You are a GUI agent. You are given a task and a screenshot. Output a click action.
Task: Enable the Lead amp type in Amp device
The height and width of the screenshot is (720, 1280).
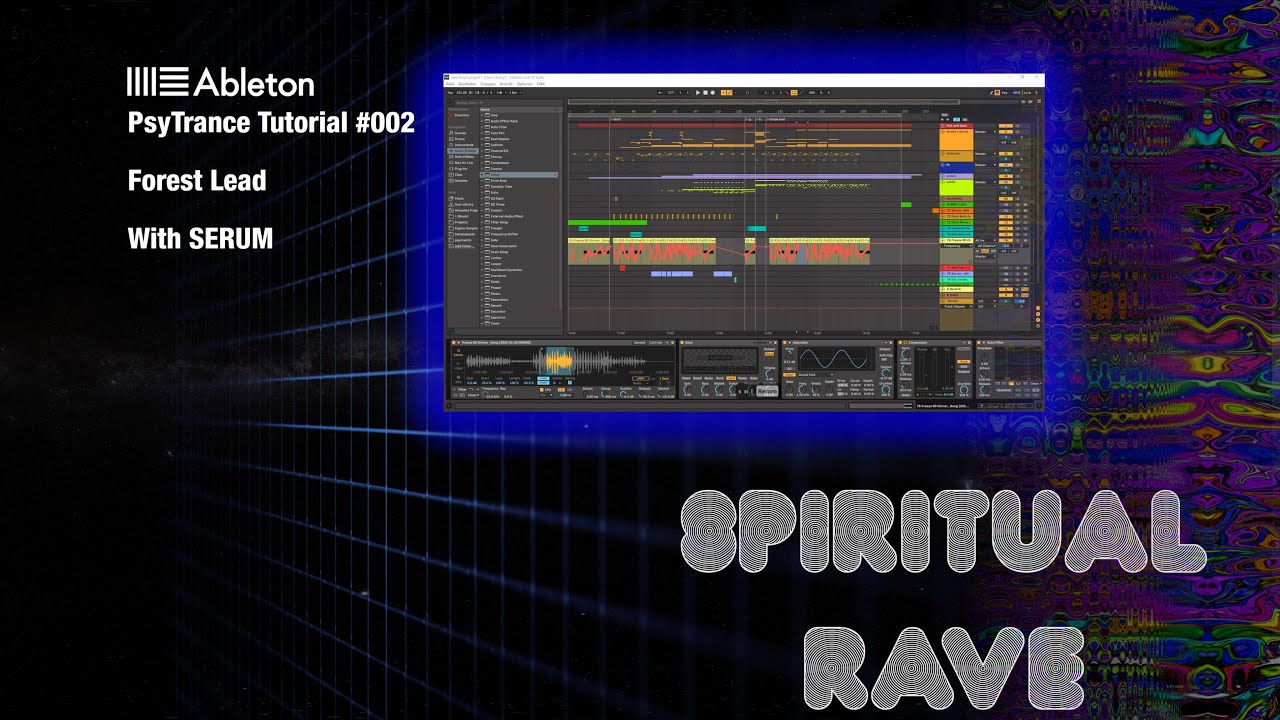tap(731, 378)
